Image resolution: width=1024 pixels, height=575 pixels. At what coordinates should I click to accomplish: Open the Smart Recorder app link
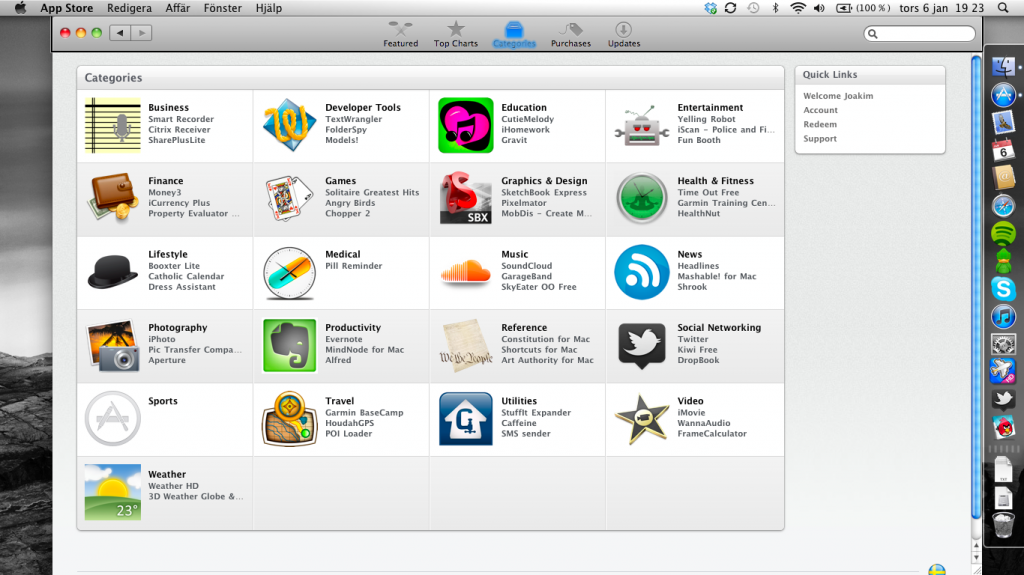coord(181,119)
